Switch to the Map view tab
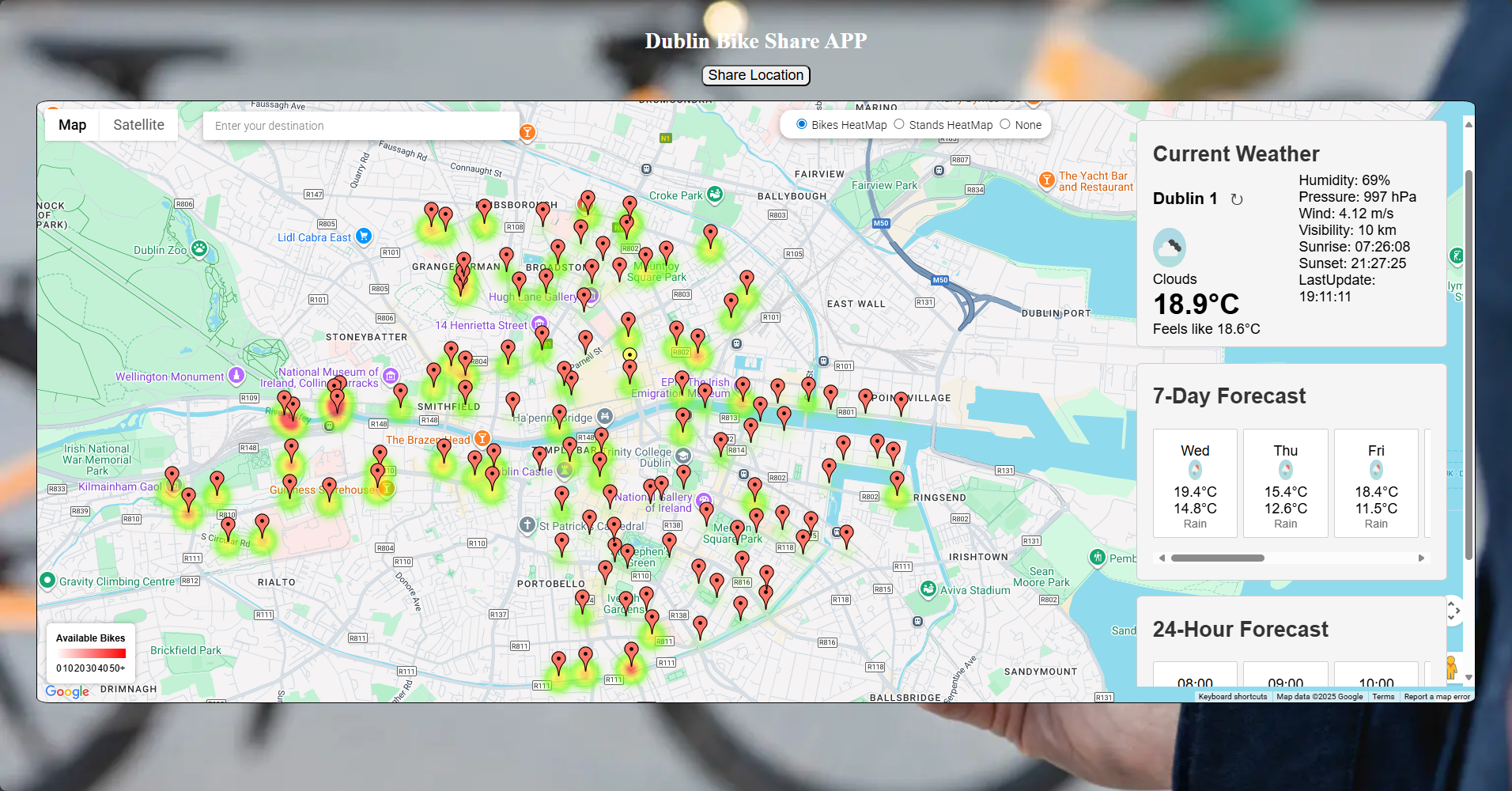The image size is (1512, 791). (72, 125)
